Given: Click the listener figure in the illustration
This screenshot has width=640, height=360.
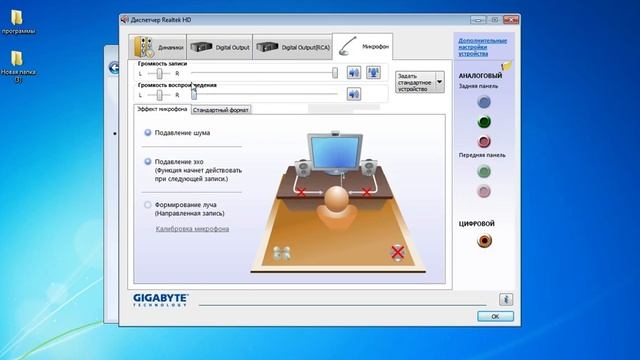Looking at the screenshot, I should [337, 208].
